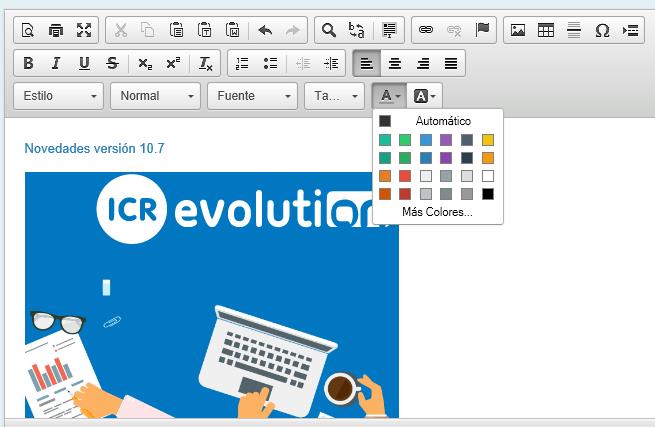Screen dimensions: 655x427
Task: Remove formatting with the Tx icon
Action: coord(205,63)
